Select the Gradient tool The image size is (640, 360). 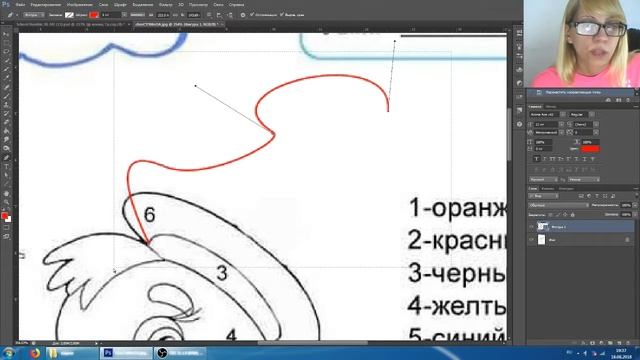(x=7, y=131)
